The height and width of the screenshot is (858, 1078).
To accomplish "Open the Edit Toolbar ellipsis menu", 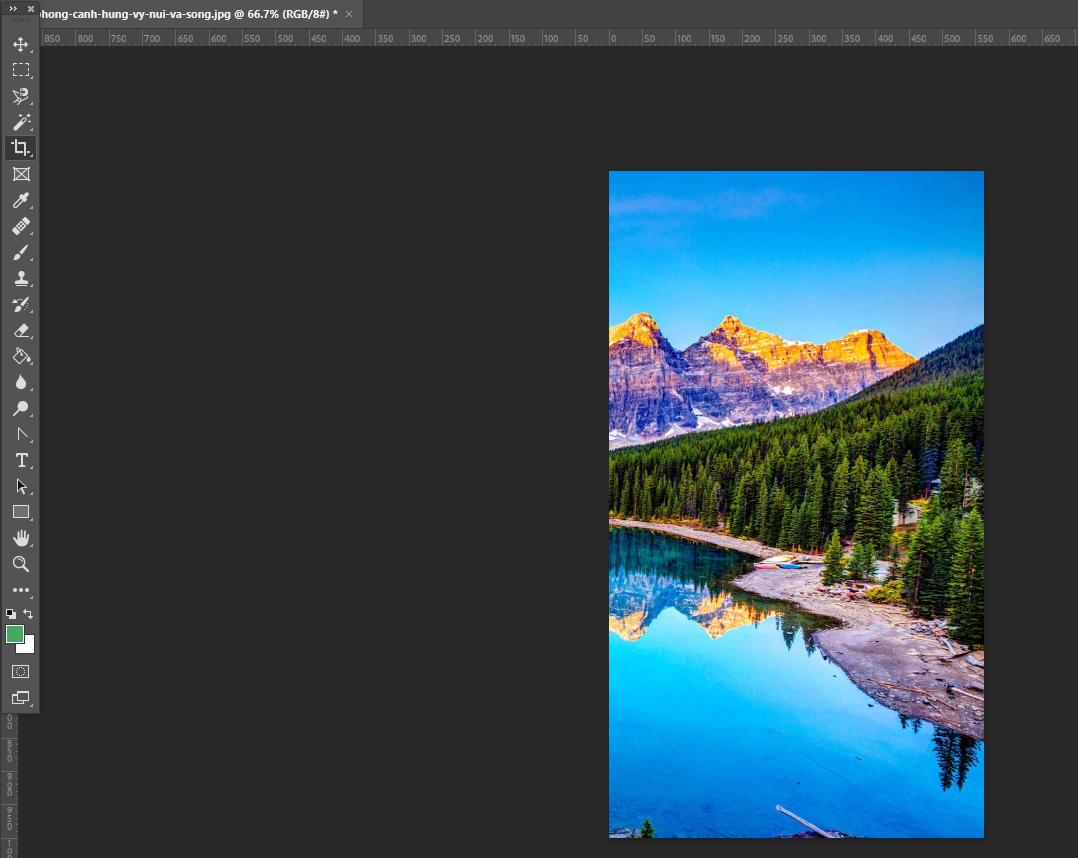I will pos(21,590).
